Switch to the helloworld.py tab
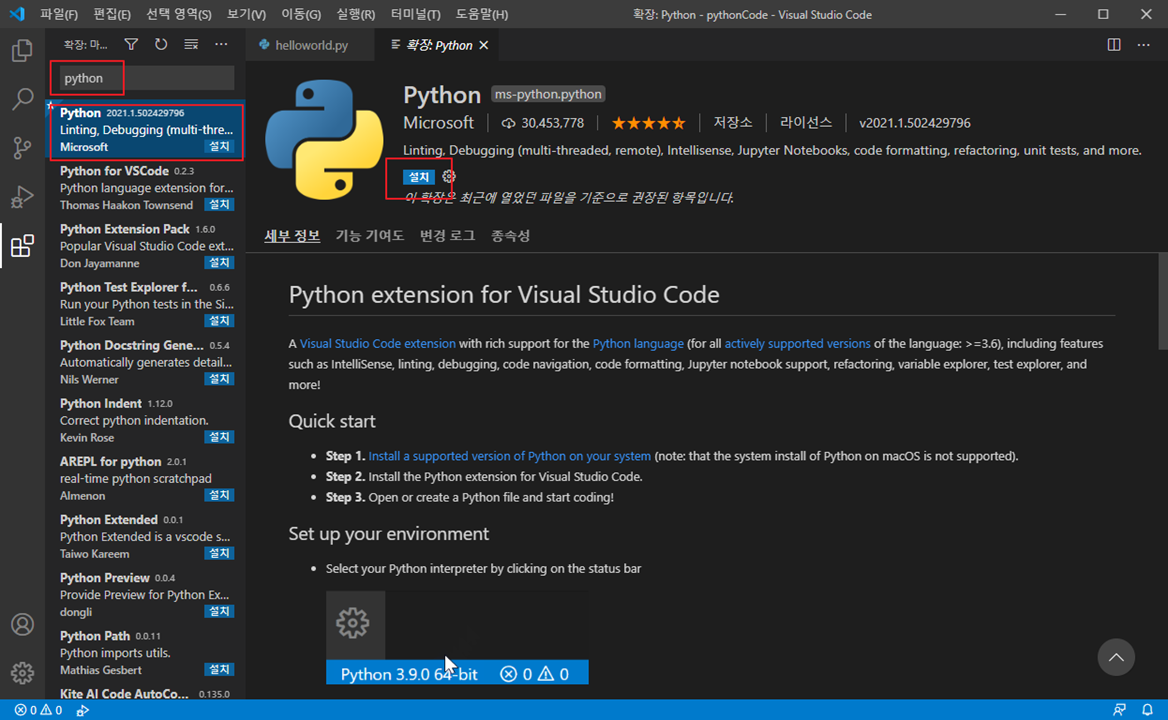 [311, 45]
